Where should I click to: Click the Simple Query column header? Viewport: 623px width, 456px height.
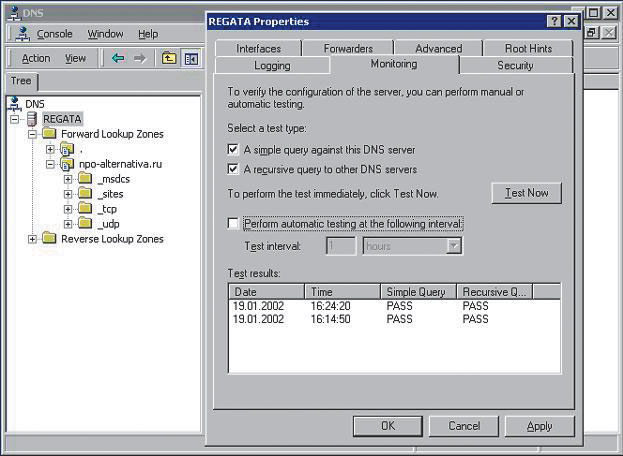coord(418,292)
